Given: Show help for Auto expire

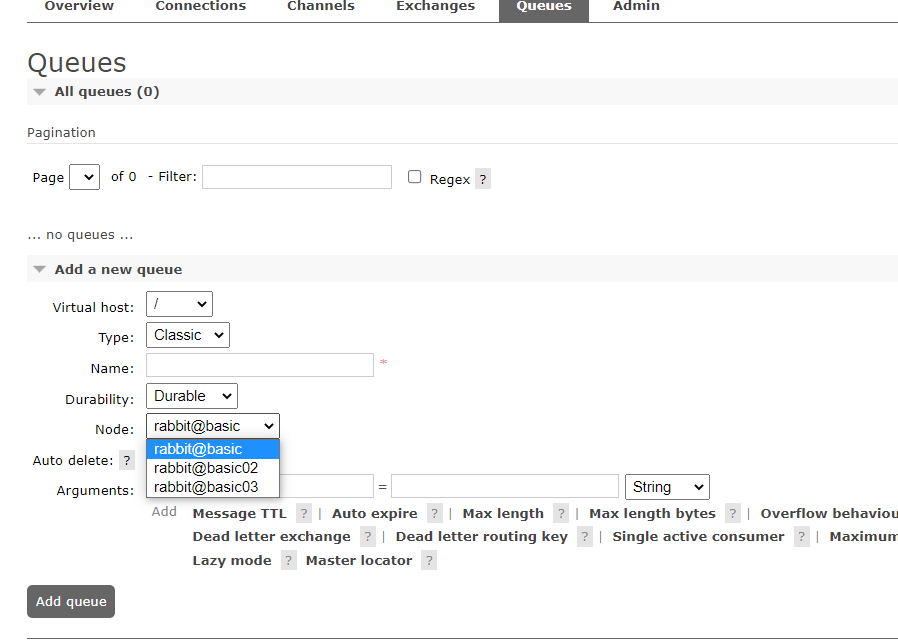Looking at the screenshot, I should coord(435,513).
